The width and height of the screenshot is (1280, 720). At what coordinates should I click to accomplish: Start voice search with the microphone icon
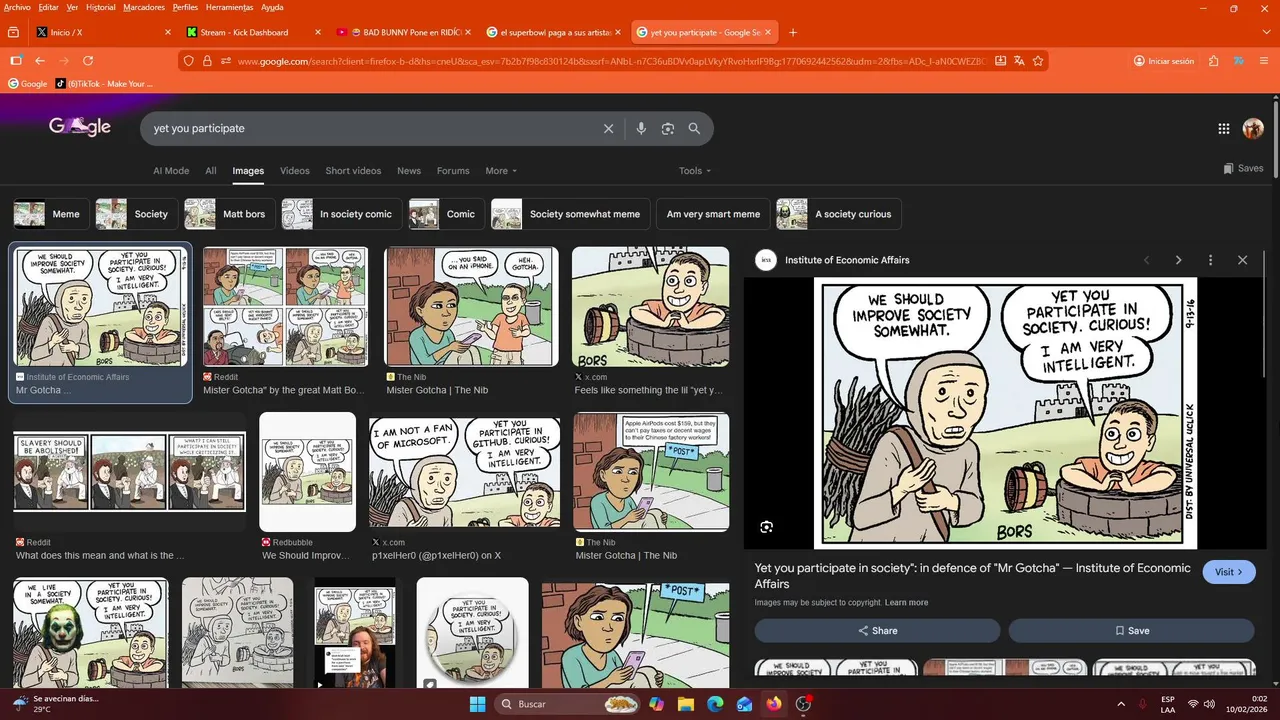641,128
